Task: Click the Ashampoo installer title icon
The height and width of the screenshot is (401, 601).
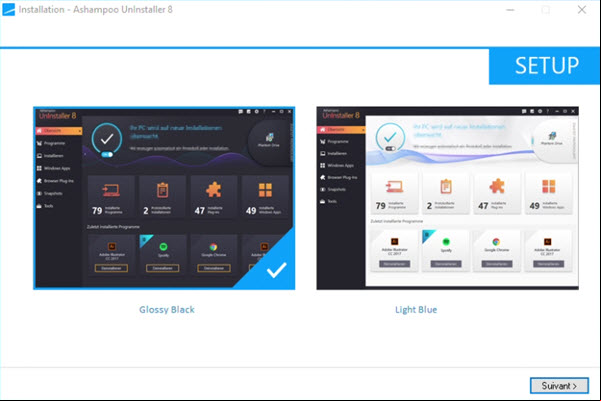Action: point(8,9)
